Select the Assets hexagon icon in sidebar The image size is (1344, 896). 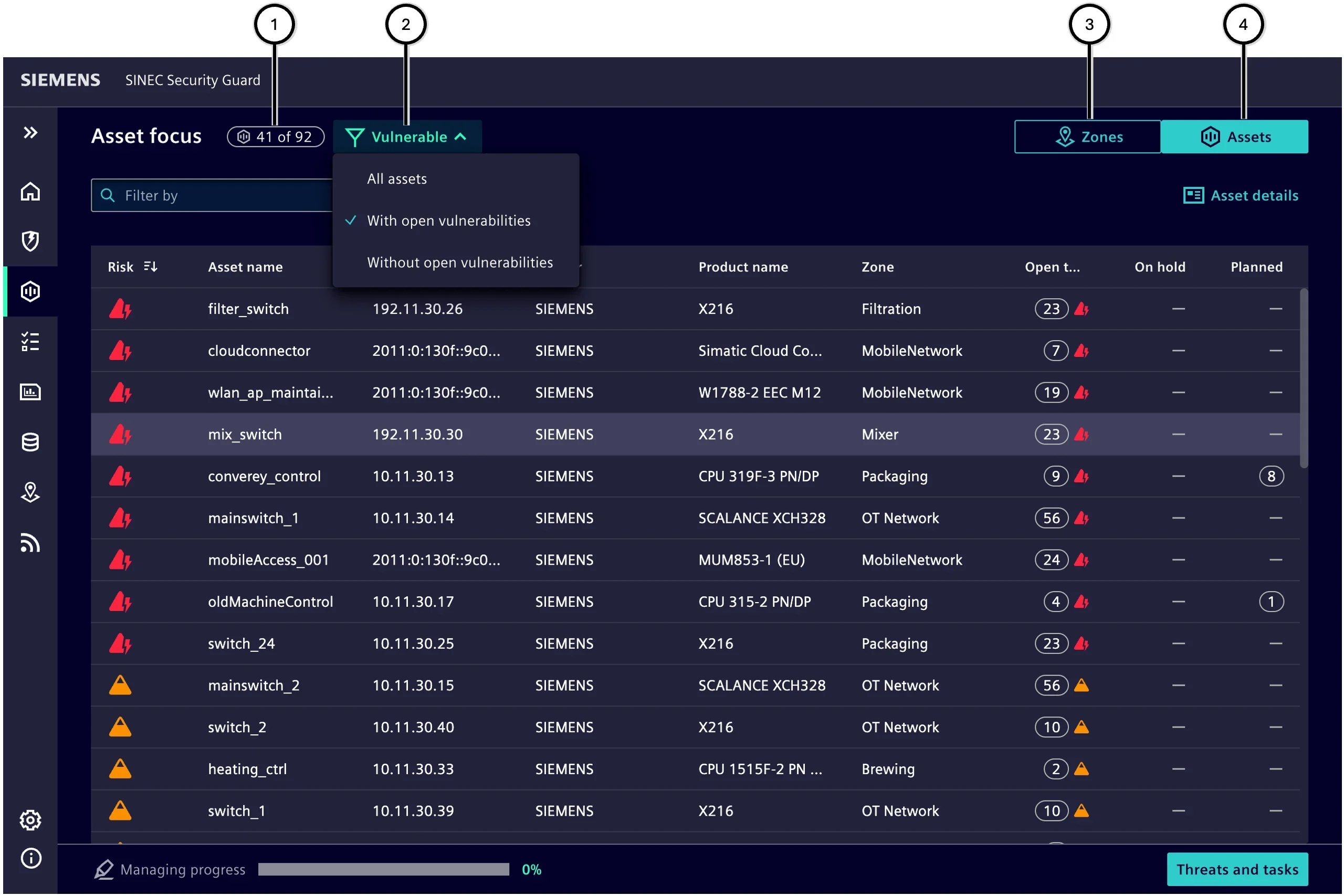30,291
